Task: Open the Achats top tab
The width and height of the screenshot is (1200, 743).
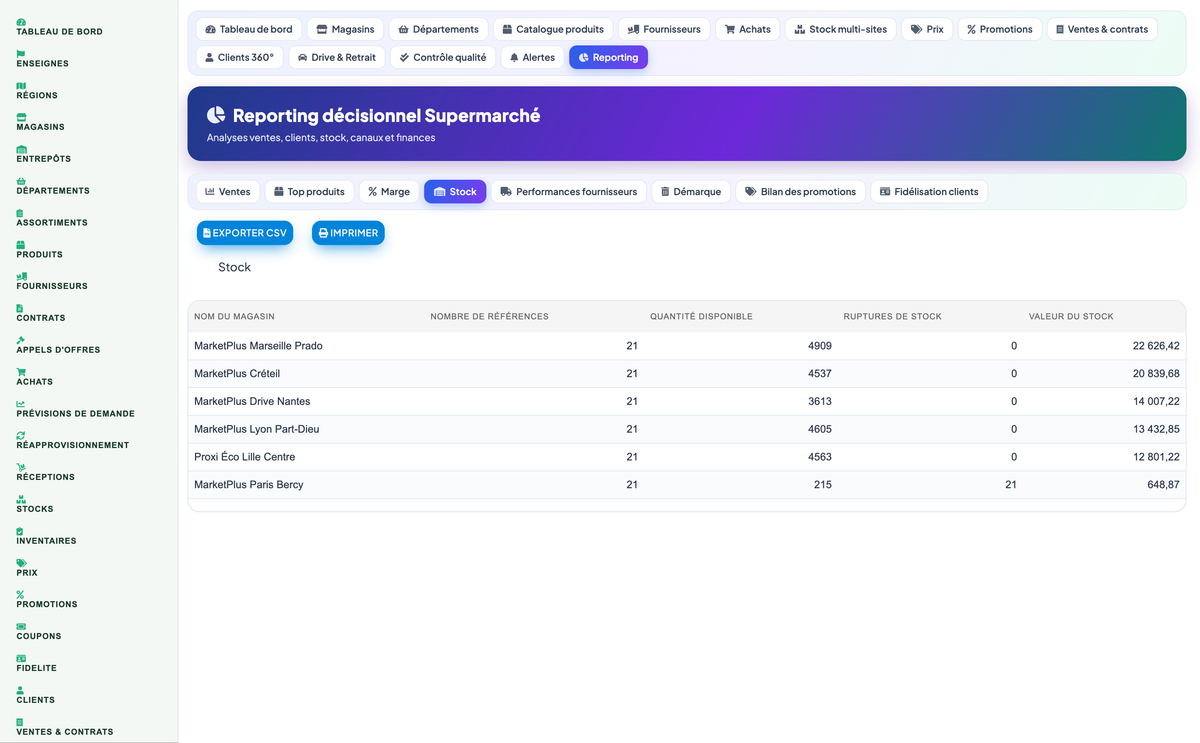Action: (x=748, y=29)
